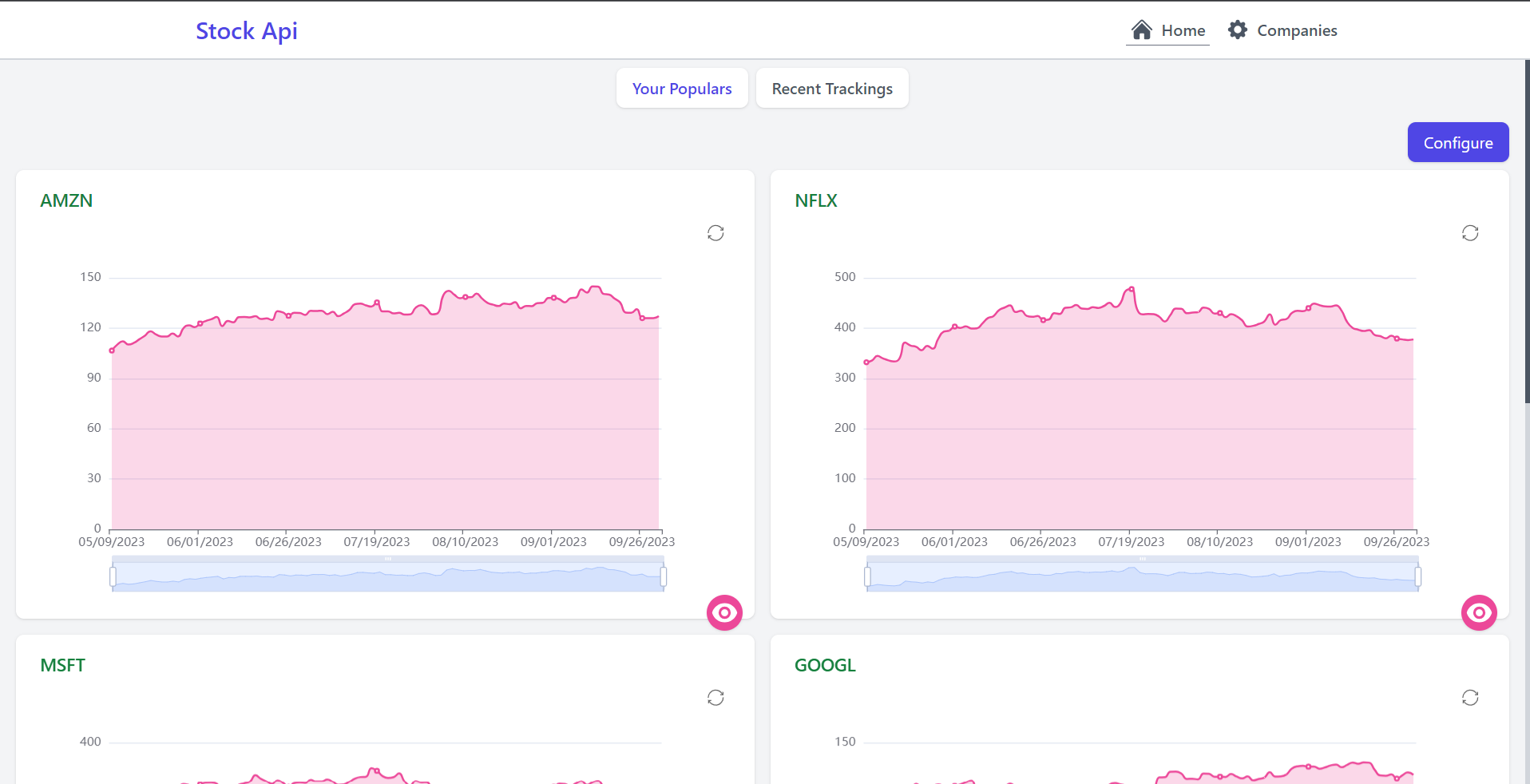Click AMZN chart 120 axis value

tap(90, 327)
